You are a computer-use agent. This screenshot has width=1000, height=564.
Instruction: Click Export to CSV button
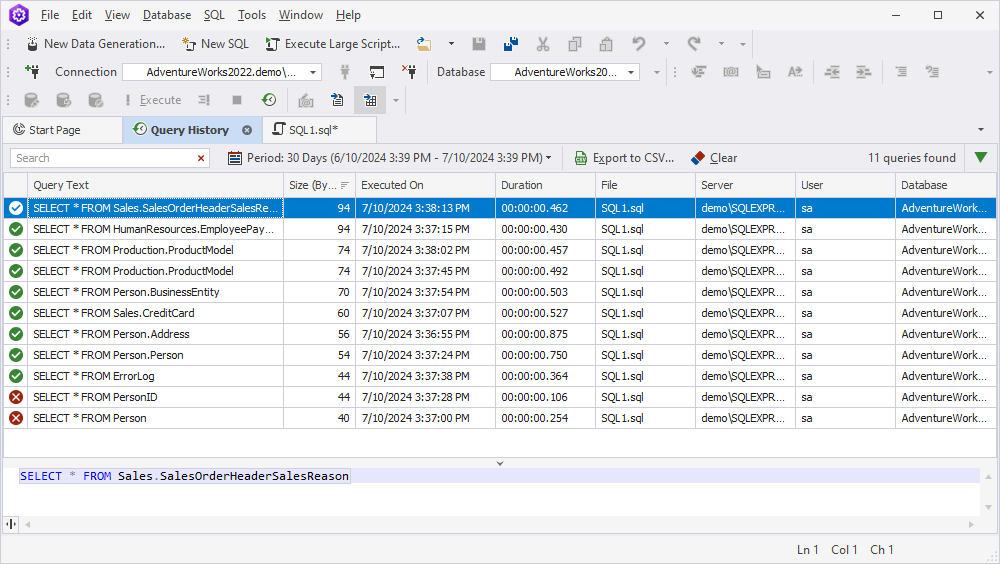pyautogui.click(x=624, y=158)
